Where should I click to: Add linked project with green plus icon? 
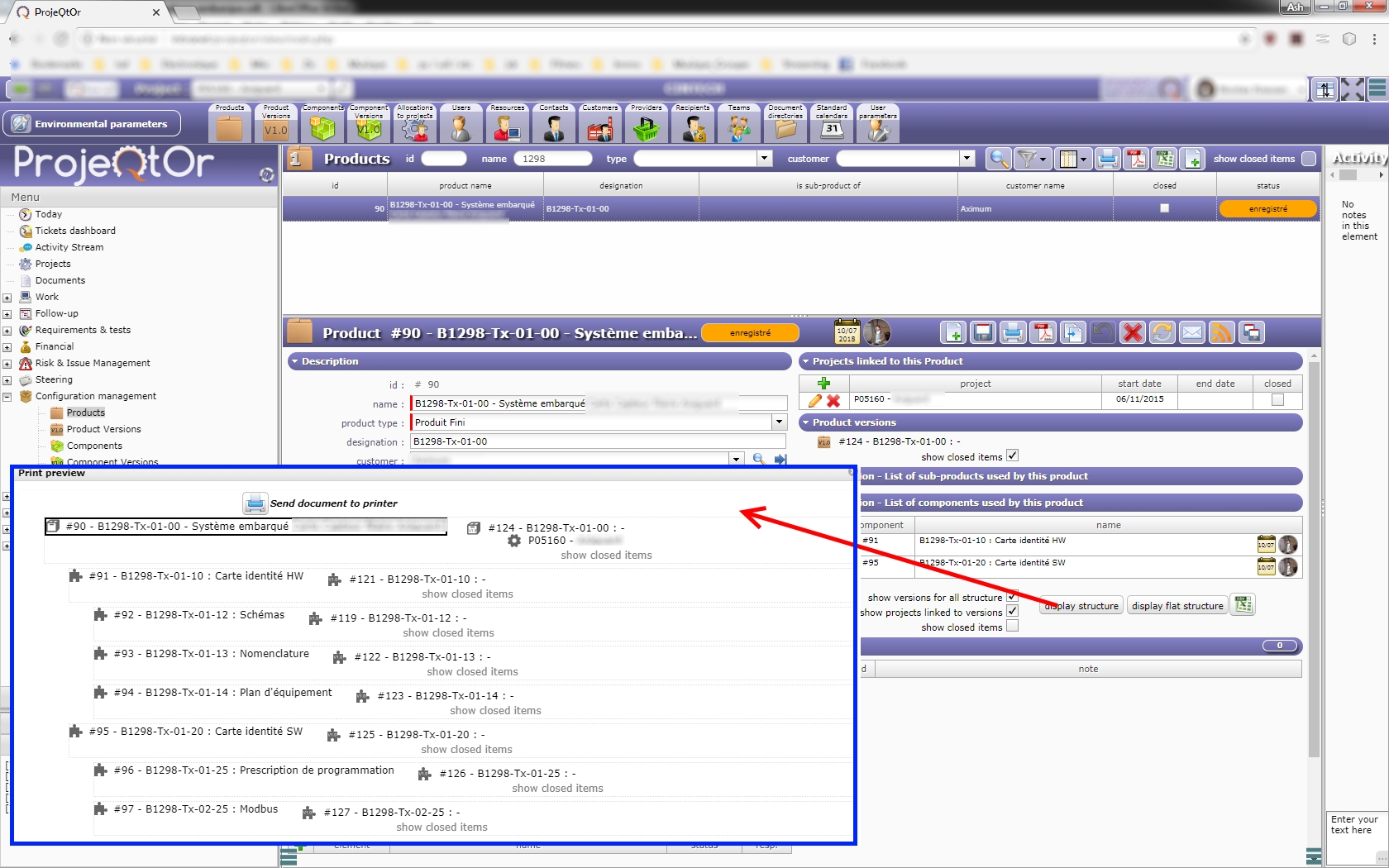coord(823,383)
